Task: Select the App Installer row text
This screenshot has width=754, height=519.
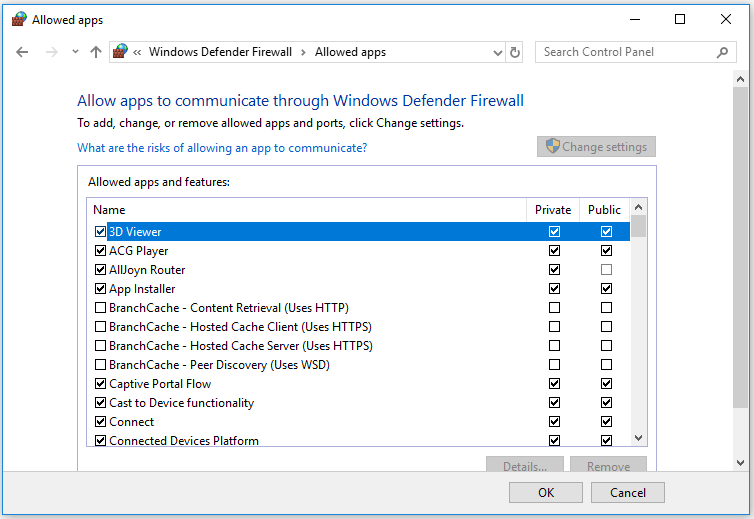Action: (142, 289)
